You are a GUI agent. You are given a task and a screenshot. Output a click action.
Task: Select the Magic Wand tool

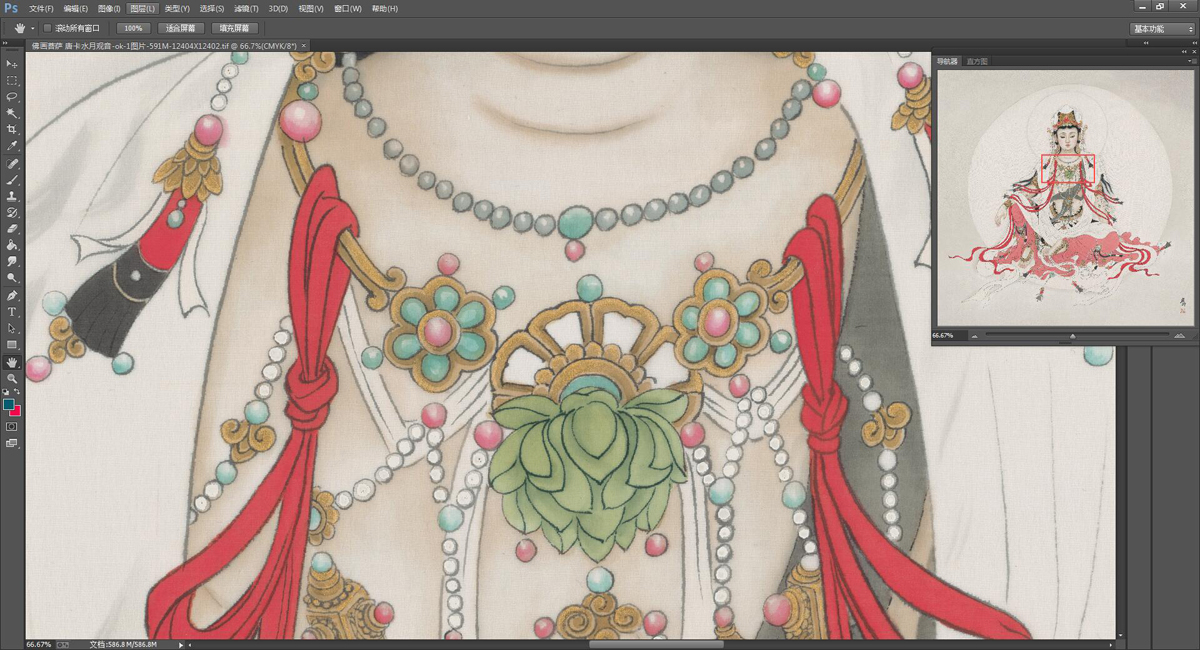coord(12,113)
